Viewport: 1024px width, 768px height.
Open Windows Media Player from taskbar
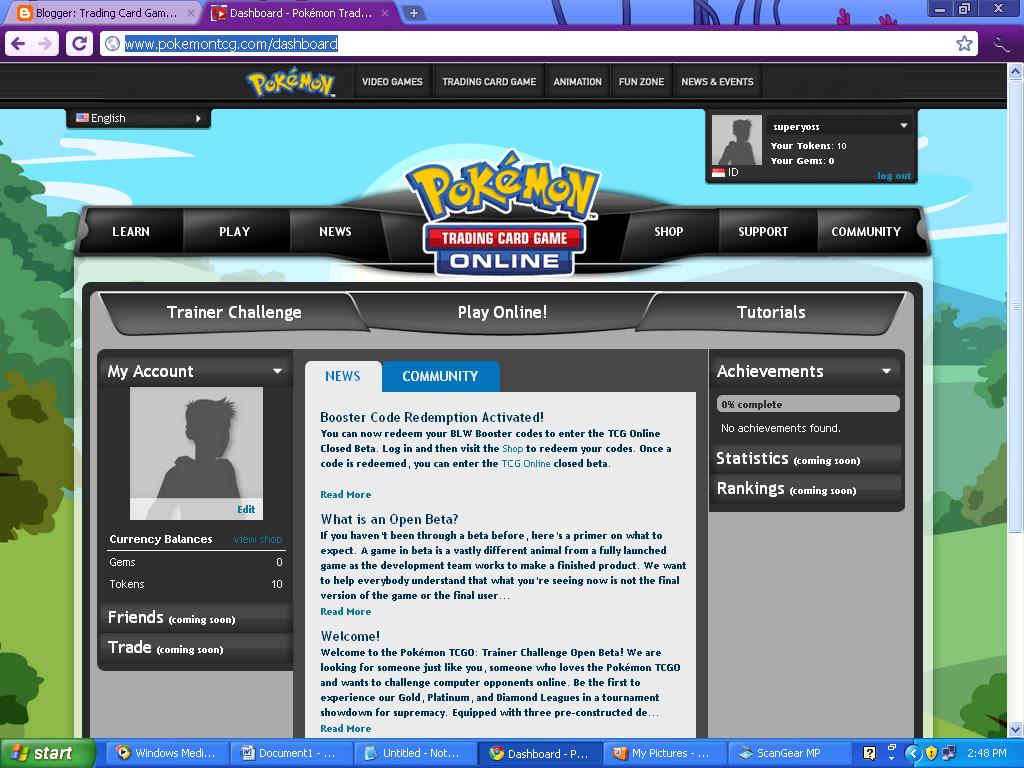[166, 753]
